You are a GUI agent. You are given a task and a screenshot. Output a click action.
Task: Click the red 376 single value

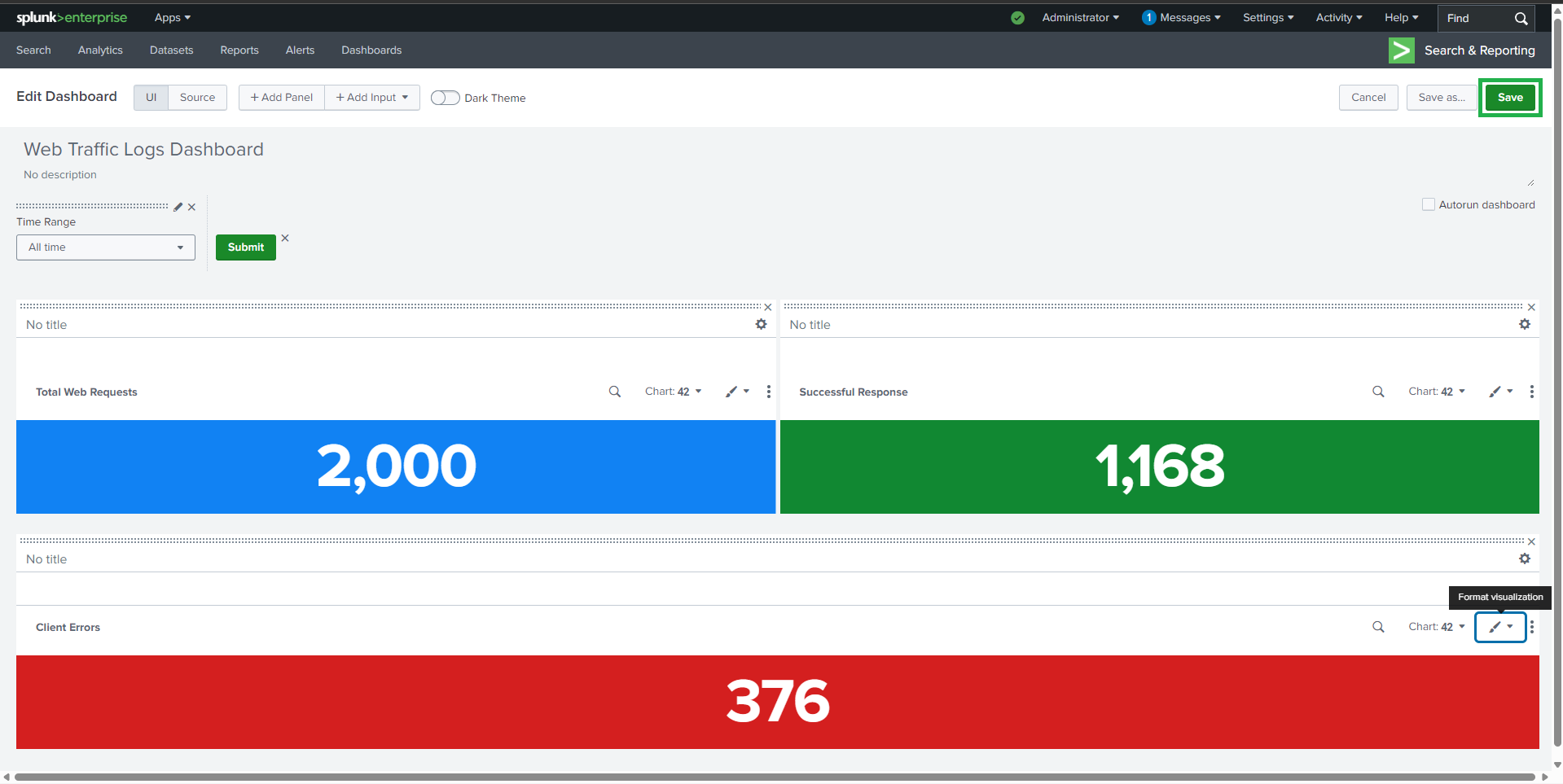778,702
